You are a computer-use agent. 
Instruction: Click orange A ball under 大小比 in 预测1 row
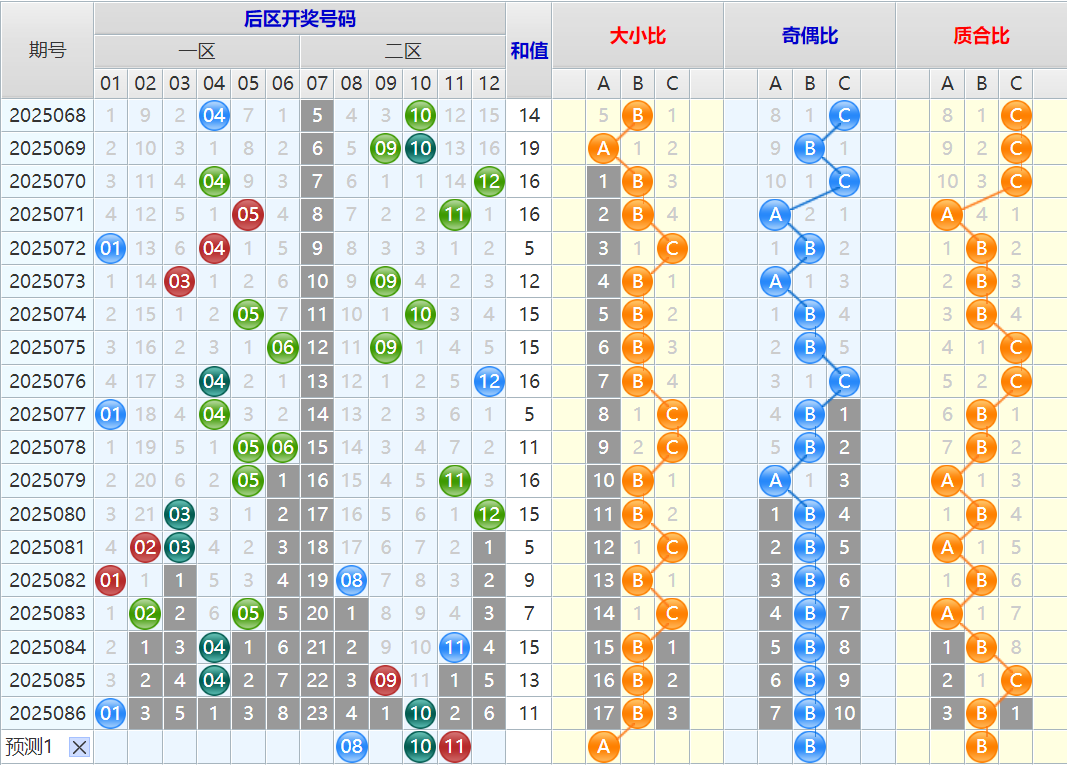[603, 746]
